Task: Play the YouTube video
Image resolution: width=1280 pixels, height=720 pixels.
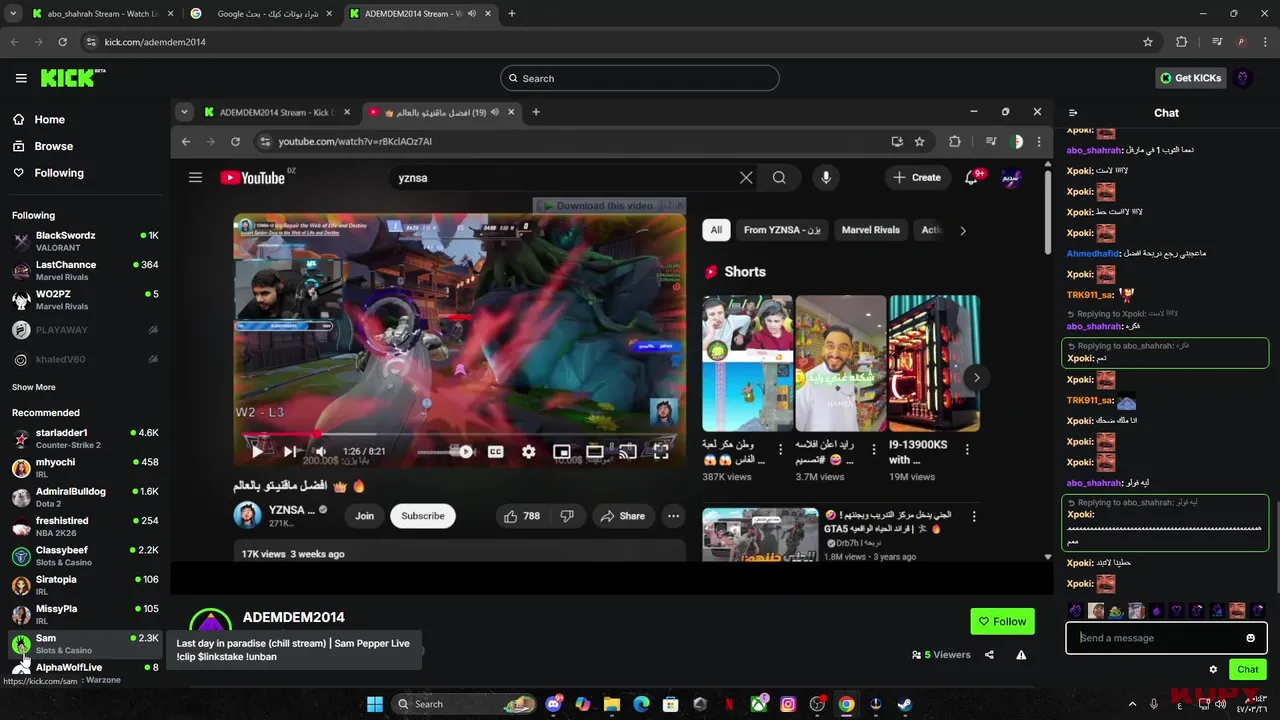Action: (257, 452)
